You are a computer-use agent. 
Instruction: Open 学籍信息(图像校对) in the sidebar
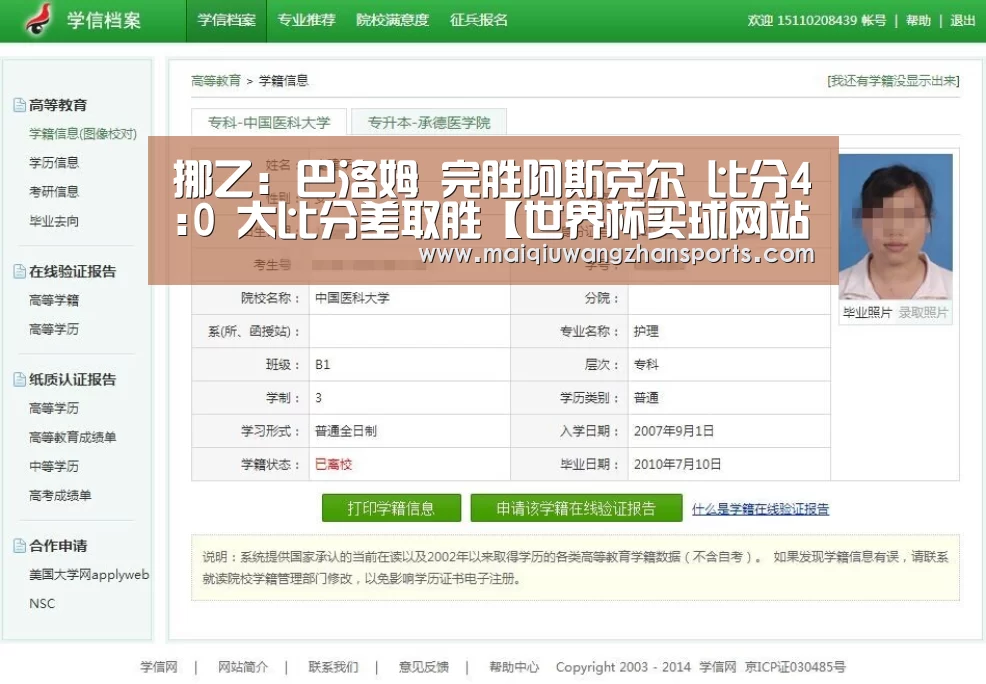83,134
